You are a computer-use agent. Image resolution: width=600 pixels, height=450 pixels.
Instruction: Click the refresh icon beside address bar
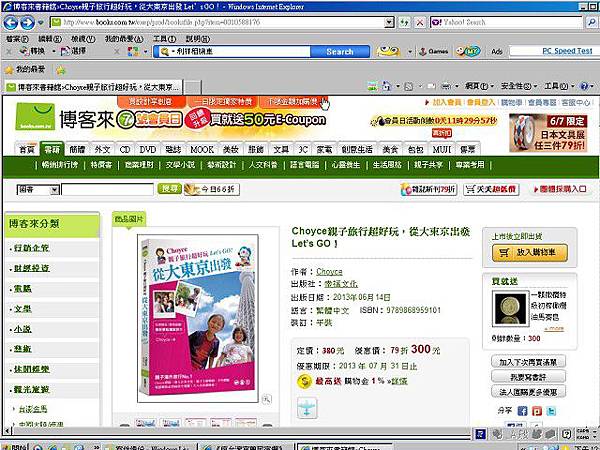pos(404,23)
